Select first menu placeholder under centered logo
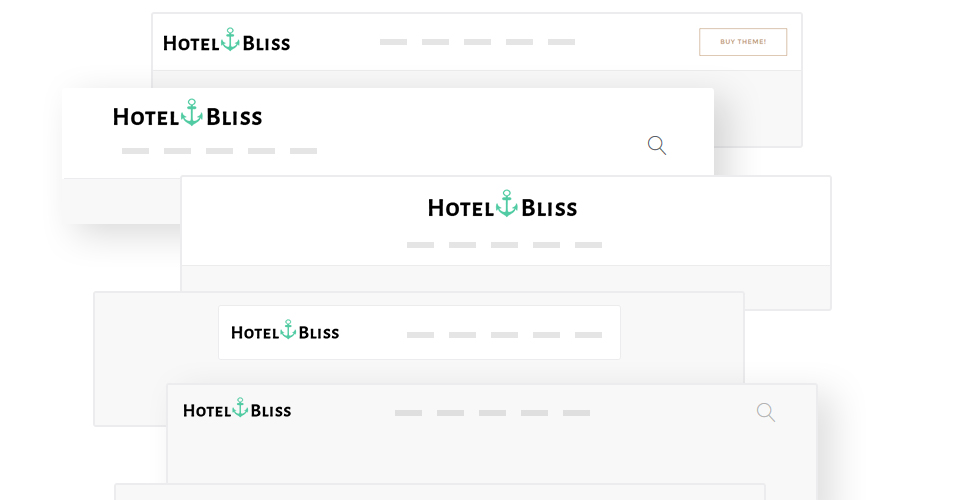The image size is (965, 500). coord(420,245)
